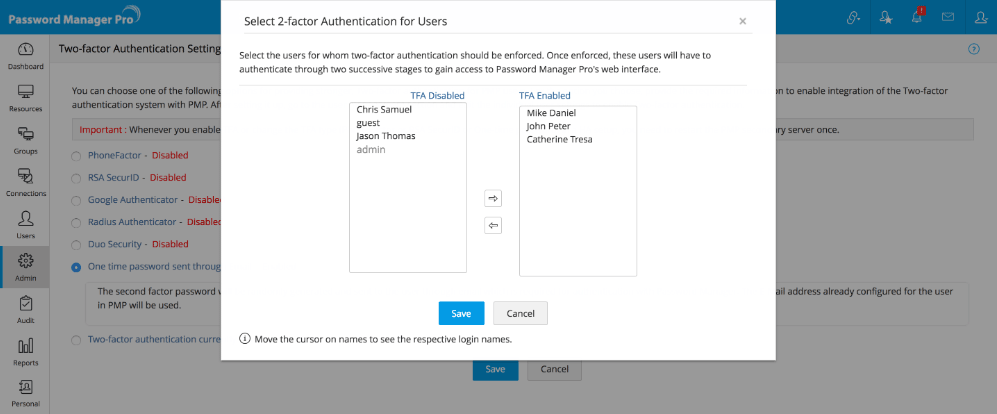Screen dimensions: 997x414
Task: Open the Groups section in sidebar
Action: [25, 140]
